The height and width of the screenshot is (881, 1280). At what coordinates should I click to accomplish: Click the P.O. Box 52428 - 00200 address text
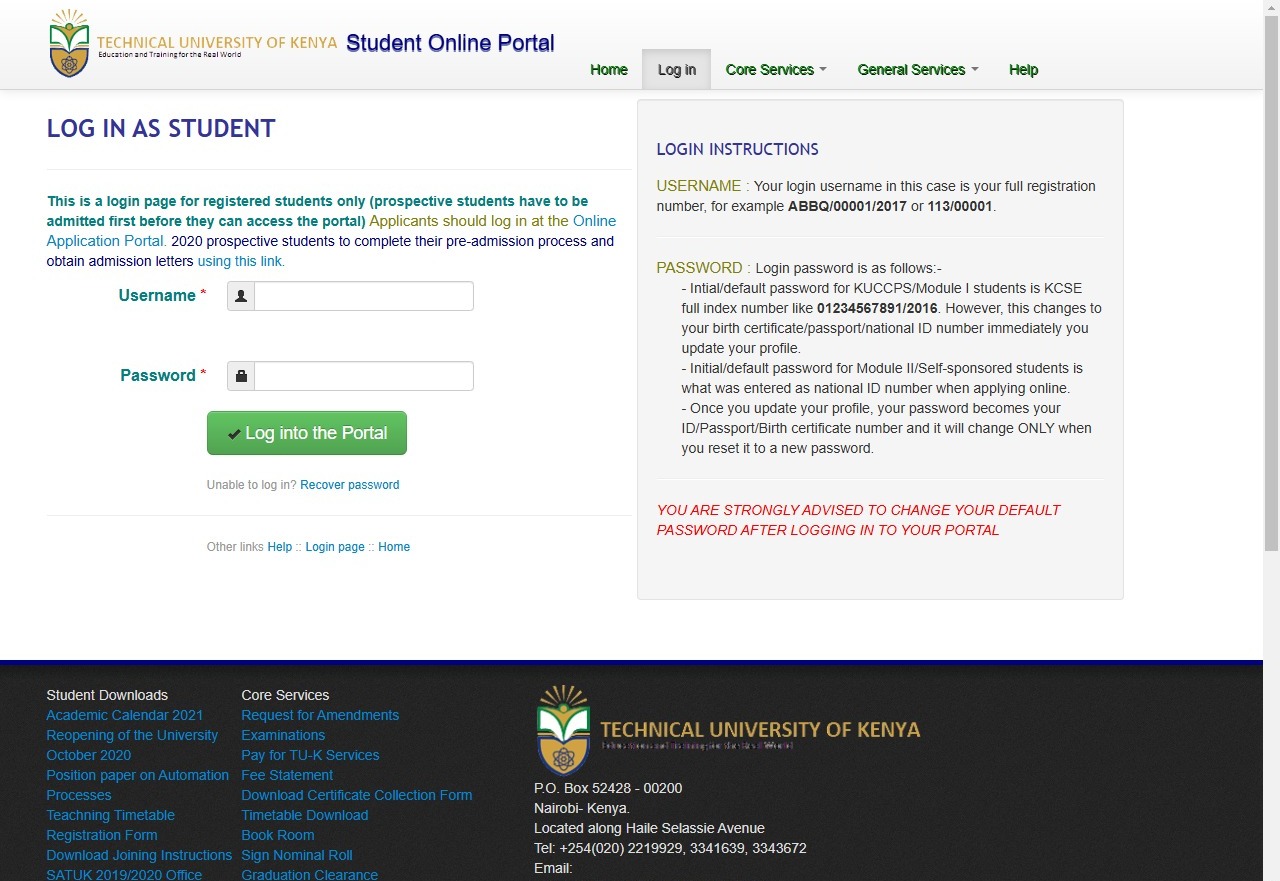(608, 788)
